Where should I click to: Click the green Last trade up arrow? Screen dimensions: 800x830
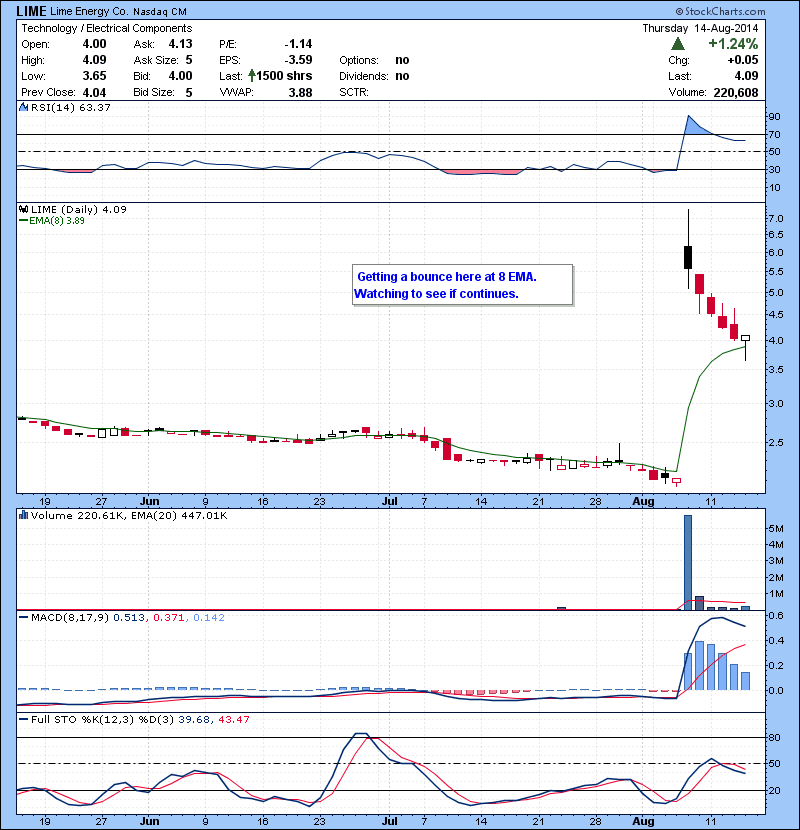(x=251, y=76)
